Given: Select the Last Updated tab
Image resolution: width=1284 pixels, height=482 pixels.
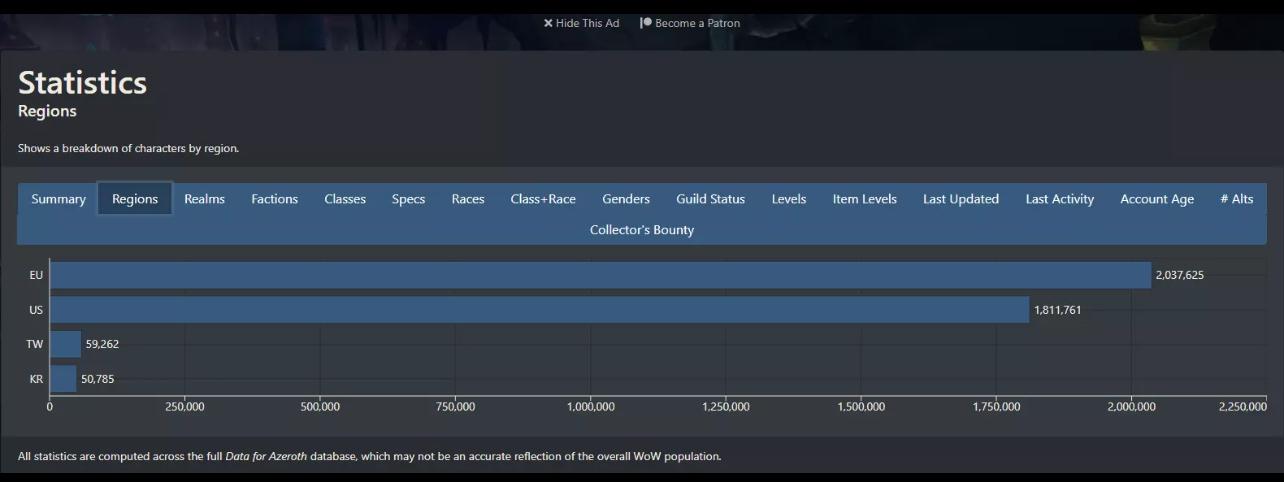Looking at the screenshot, I should click(960, 199).
